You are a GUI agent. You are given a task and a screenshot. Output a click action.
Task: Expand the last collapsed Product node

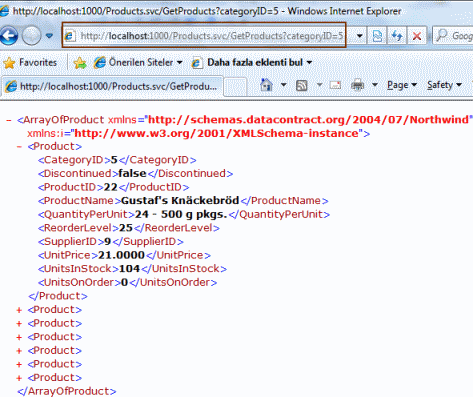point(19,378)
